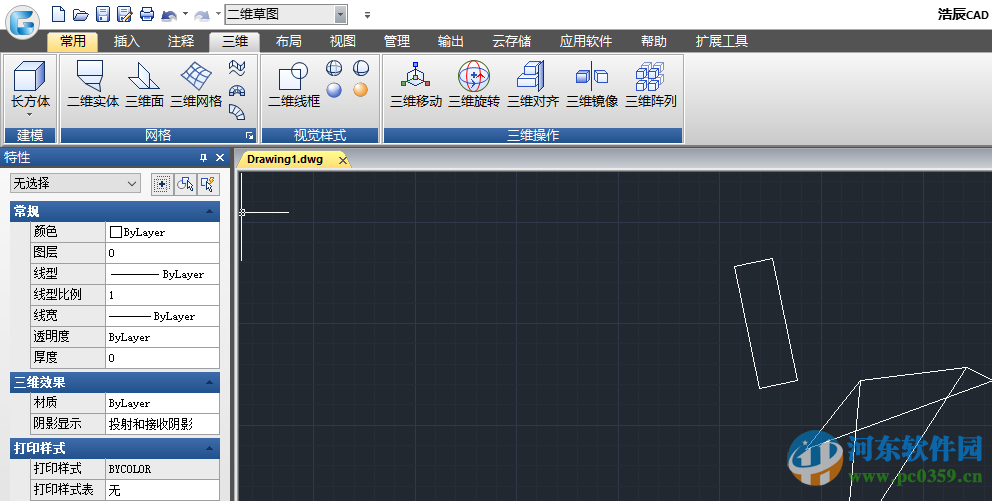This screenshot has width=992, height=501.
Task: Collapse the 打印样式 properties section
Action: pyautogui.click(x=209, y=448)
